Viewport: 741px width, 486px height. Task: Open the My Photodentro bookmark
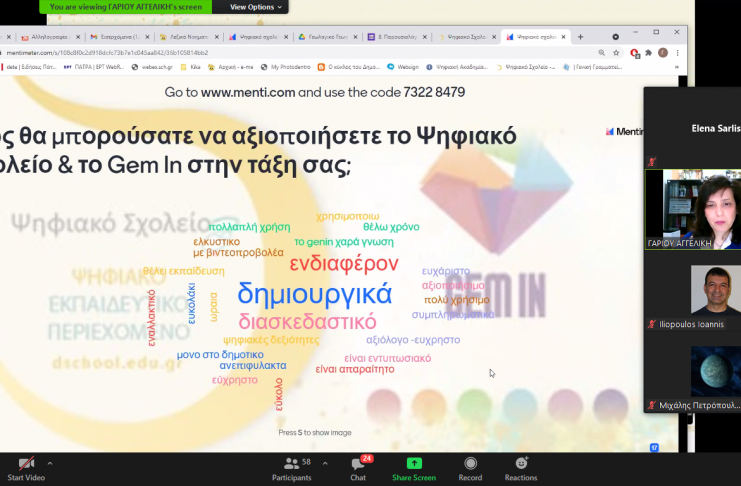(x=289, y=68)
